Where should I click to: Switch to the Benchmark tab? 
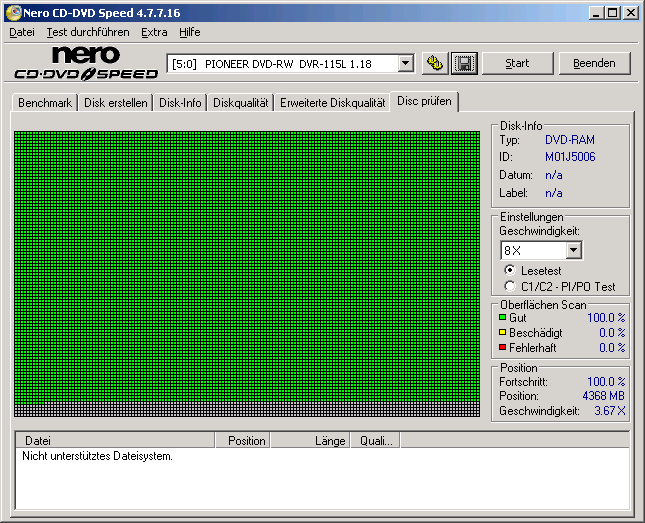point(45,102)
